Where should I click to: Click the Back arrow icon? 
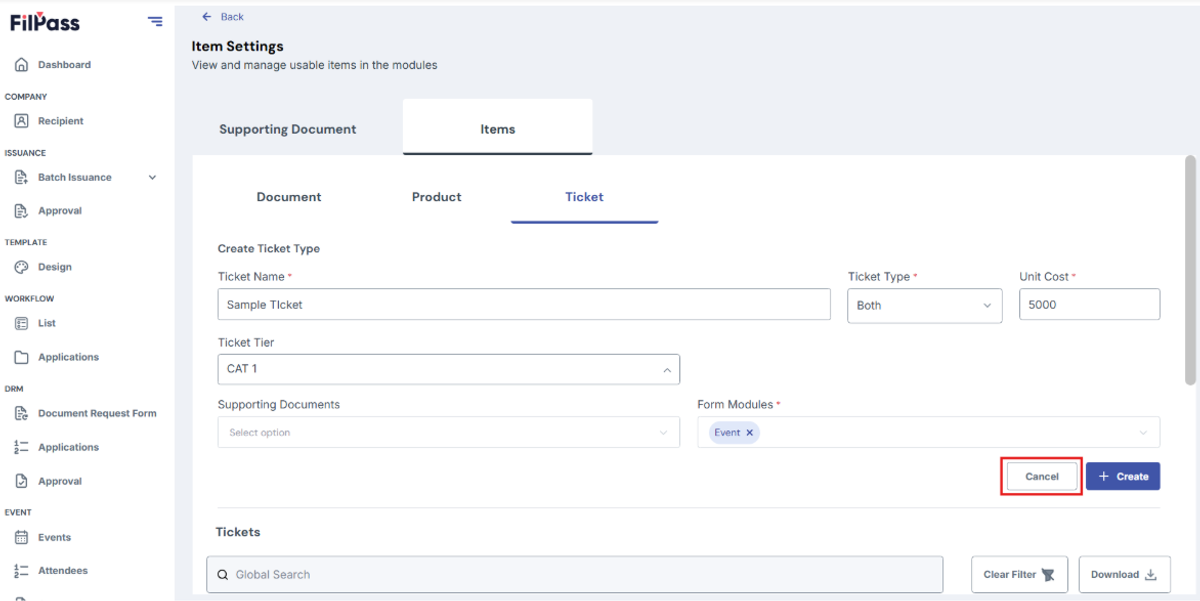207,17
